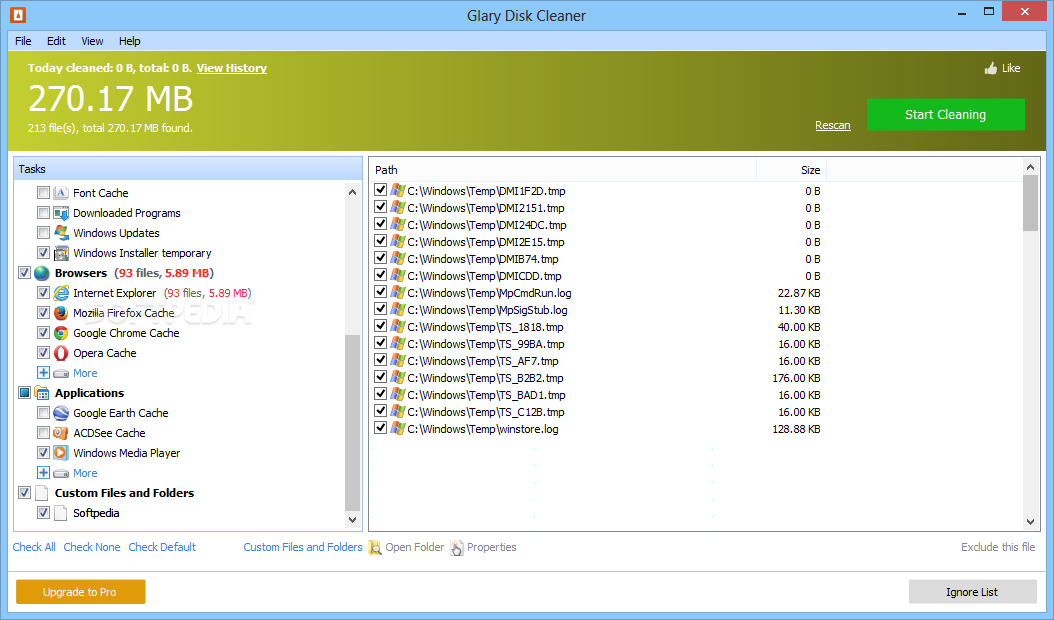This screenshot has width=1054, height=620.
Task: Check the Windows Updates checkbox
Action: 44,233
